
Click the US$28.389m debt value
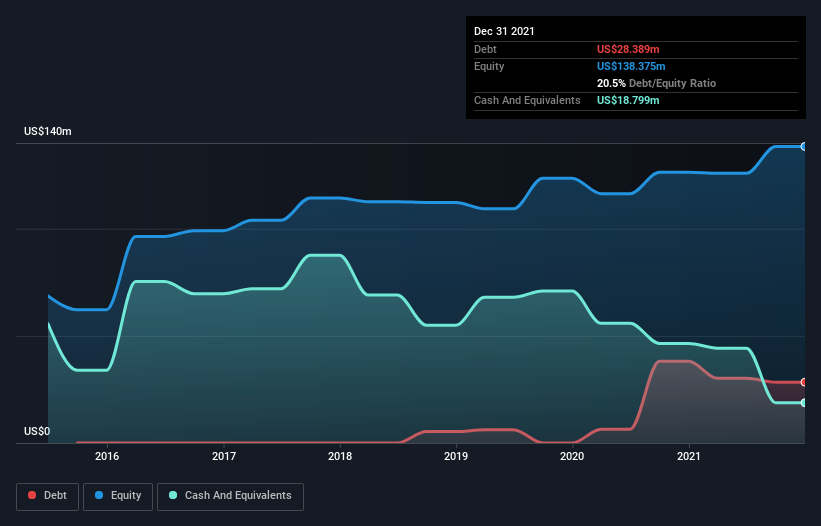pyautogui.click(x=628, y=49)
